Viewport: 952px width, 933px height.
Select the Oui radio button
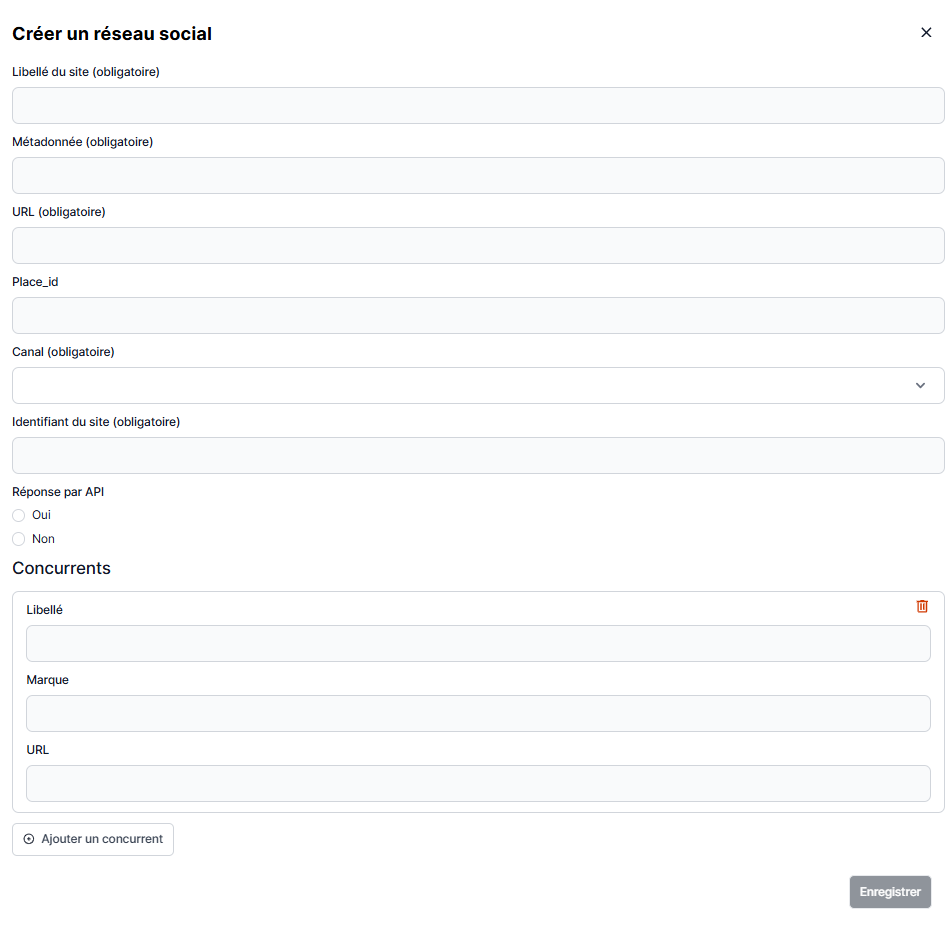tap(19, 515)
